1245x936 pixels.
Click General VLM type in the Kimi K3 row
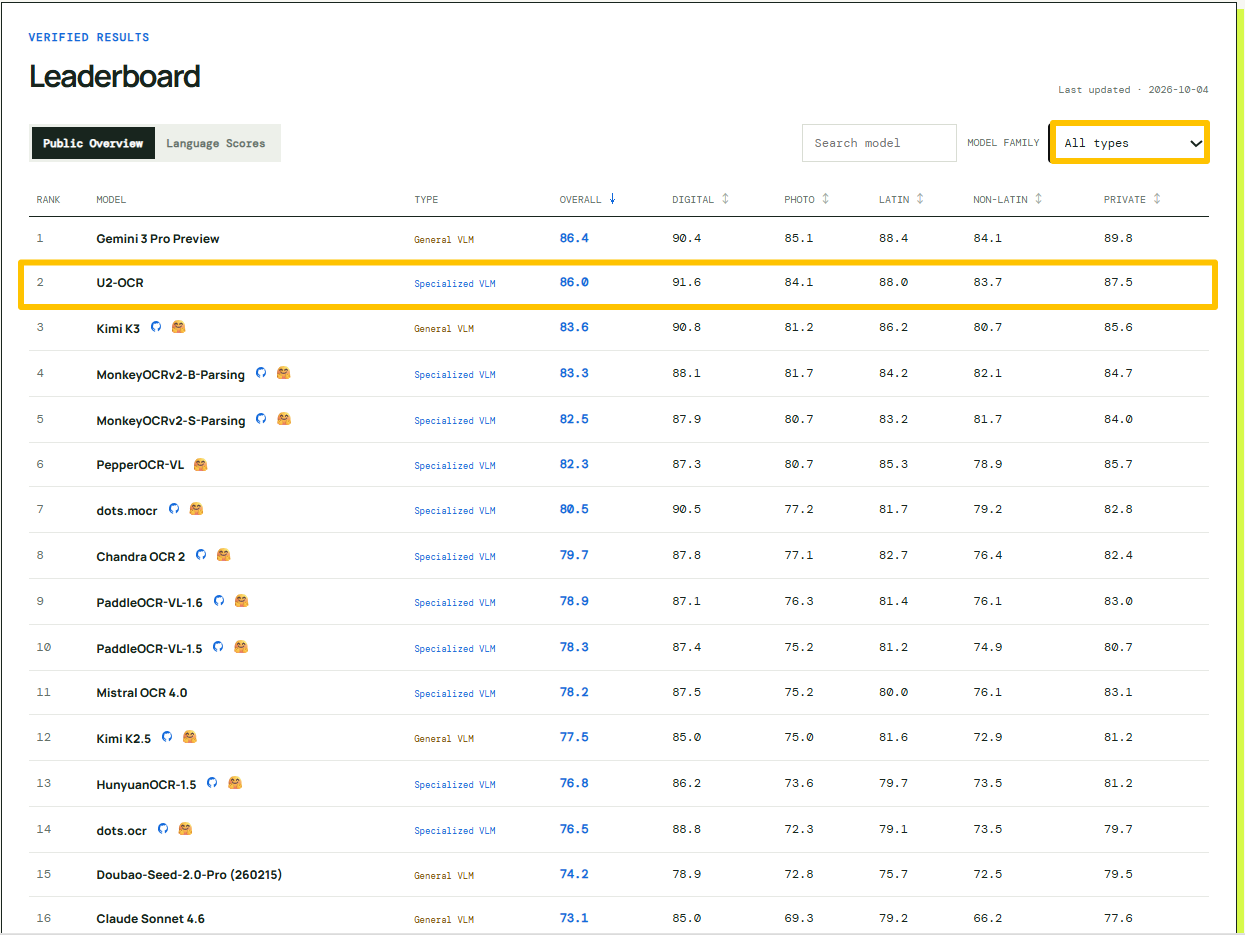444,329
